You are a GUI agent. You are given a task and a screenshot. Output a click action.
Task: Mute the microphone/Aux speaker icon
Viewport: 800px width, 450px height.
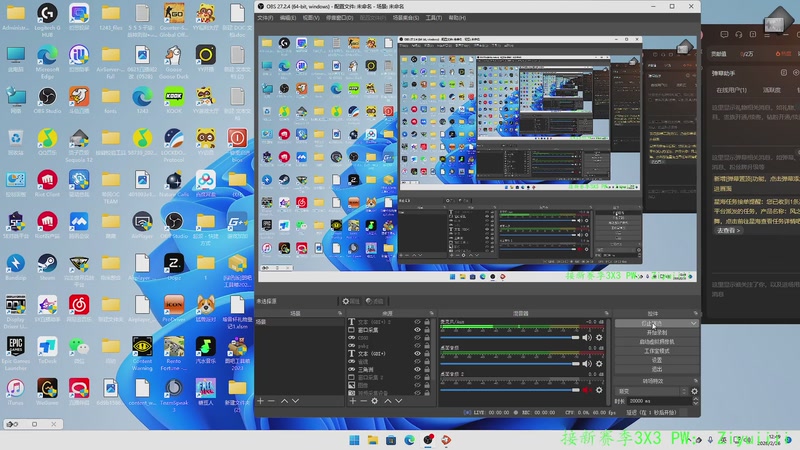587,338
